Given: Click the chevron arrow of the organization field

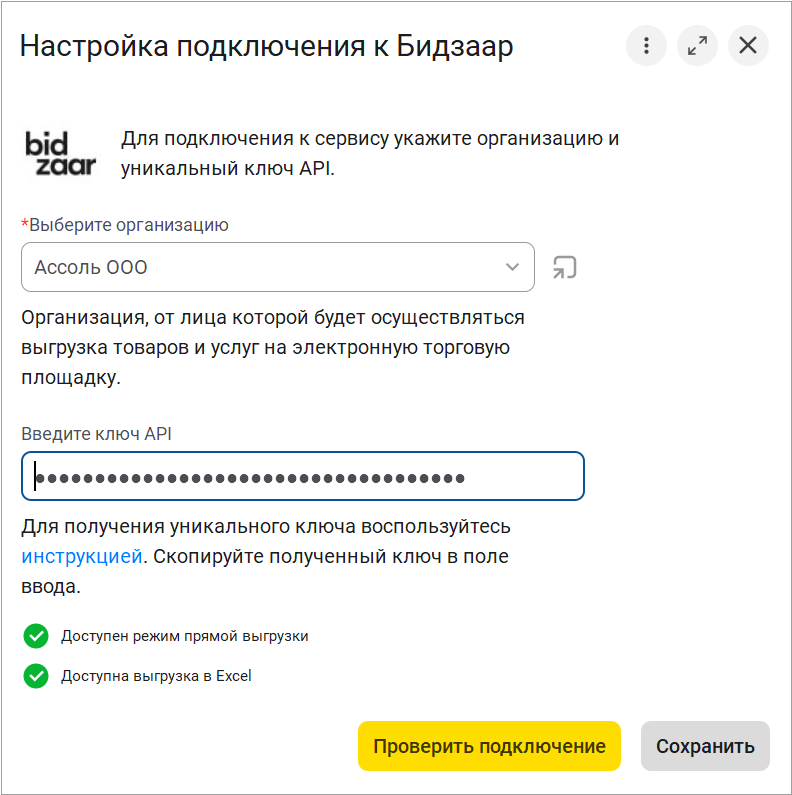Looking at the screenshot, I should coord(512,267).
